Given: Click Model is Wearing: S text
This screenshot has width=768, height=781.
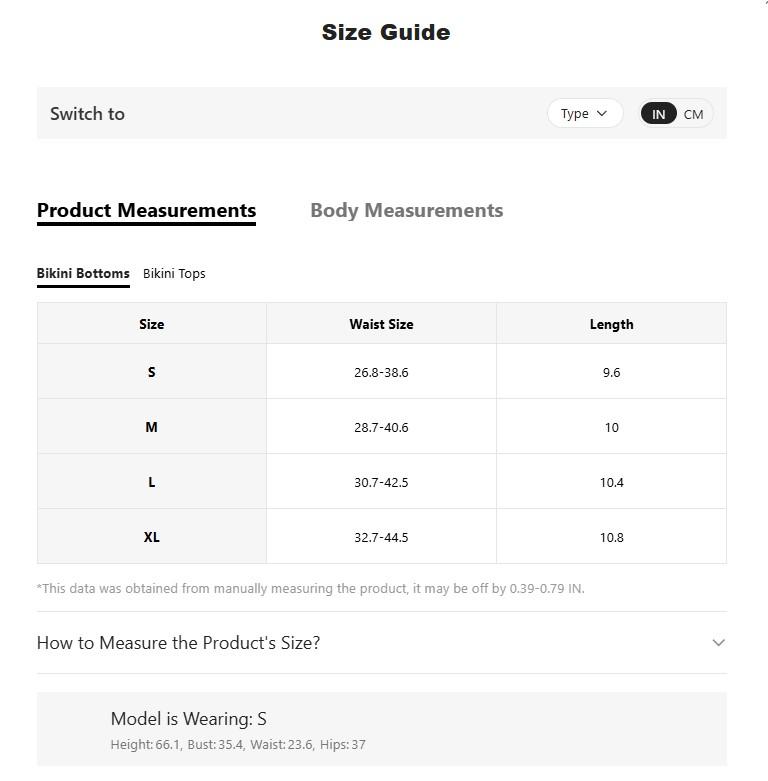Looking at the screenshot, I should 189,719.
